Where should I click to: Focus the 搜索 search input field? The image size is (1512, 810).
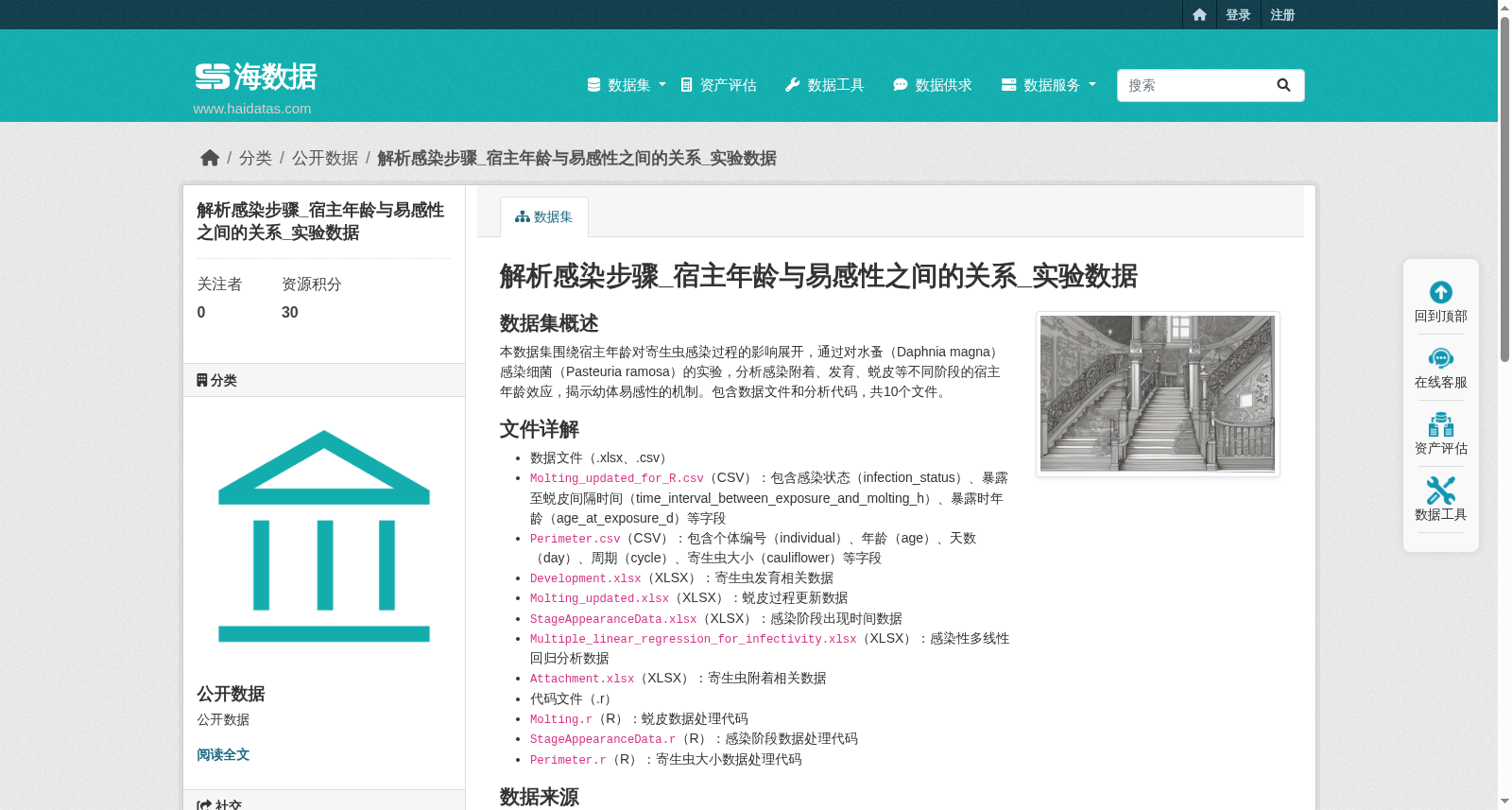(1191, 85)
